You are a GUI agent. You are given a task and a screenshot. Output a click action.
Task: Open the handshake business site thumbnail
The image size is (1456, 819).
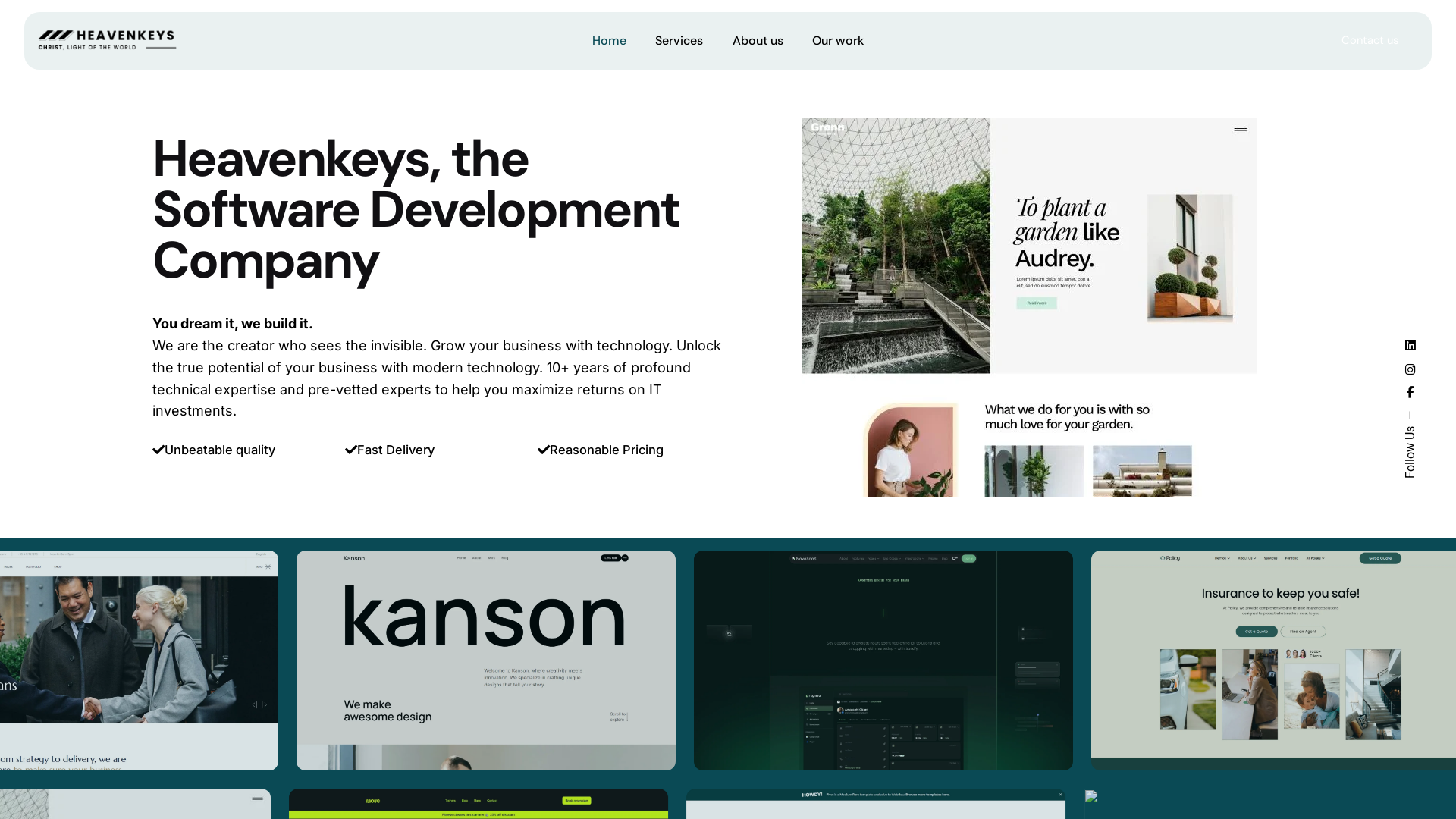[x=139, y=660]
